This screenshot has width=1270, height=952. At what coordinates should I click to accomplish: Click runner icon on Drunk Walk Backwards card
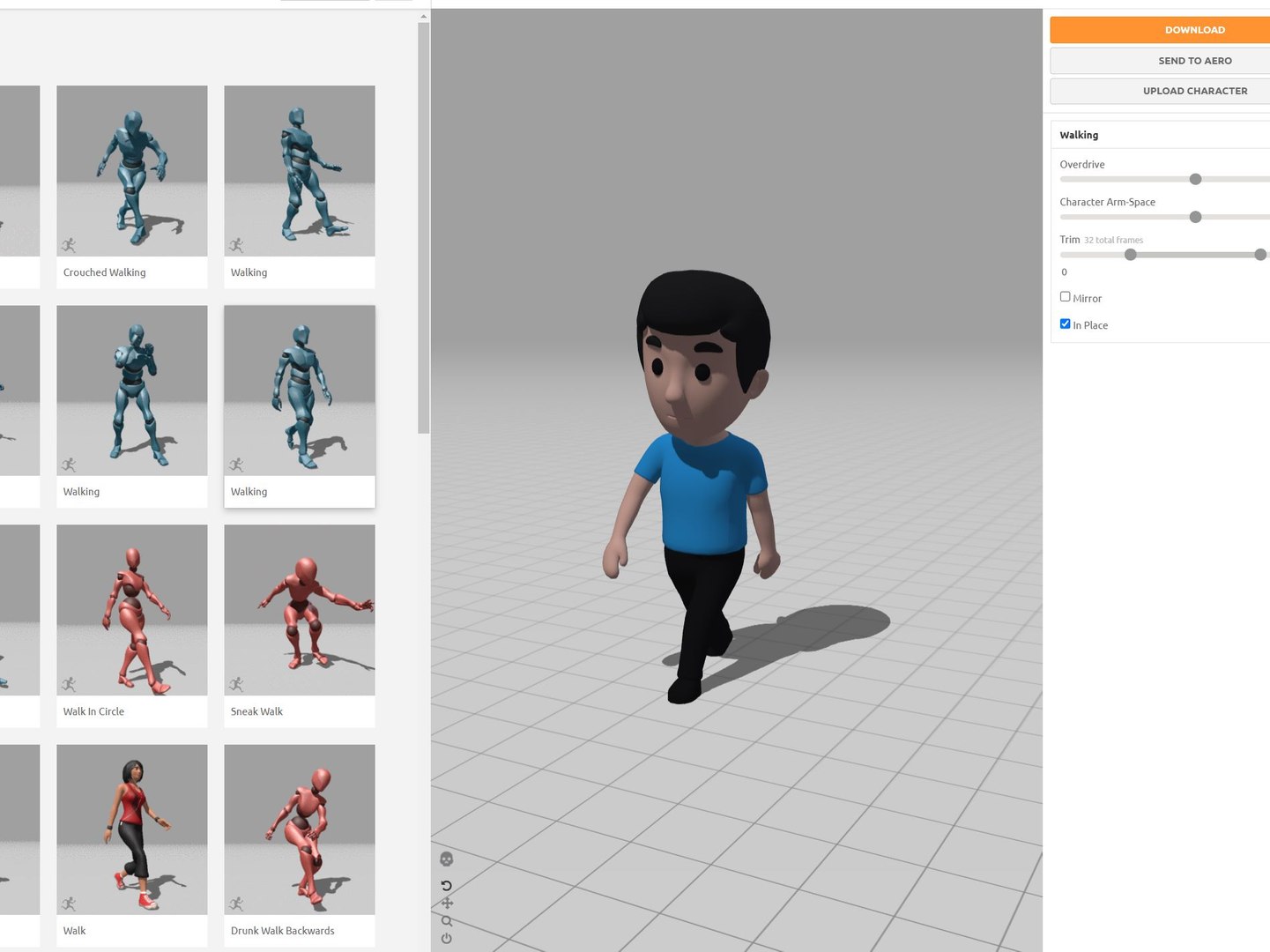click(236, 904)
